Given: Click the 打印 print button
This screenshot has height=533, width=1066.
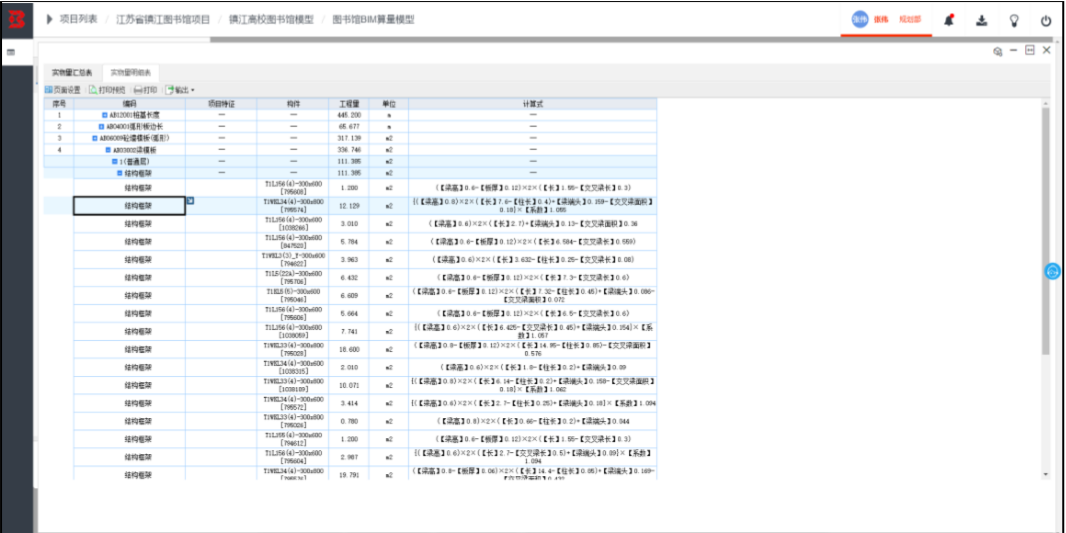Looking at the screenshot, I should tap(145, 90).
